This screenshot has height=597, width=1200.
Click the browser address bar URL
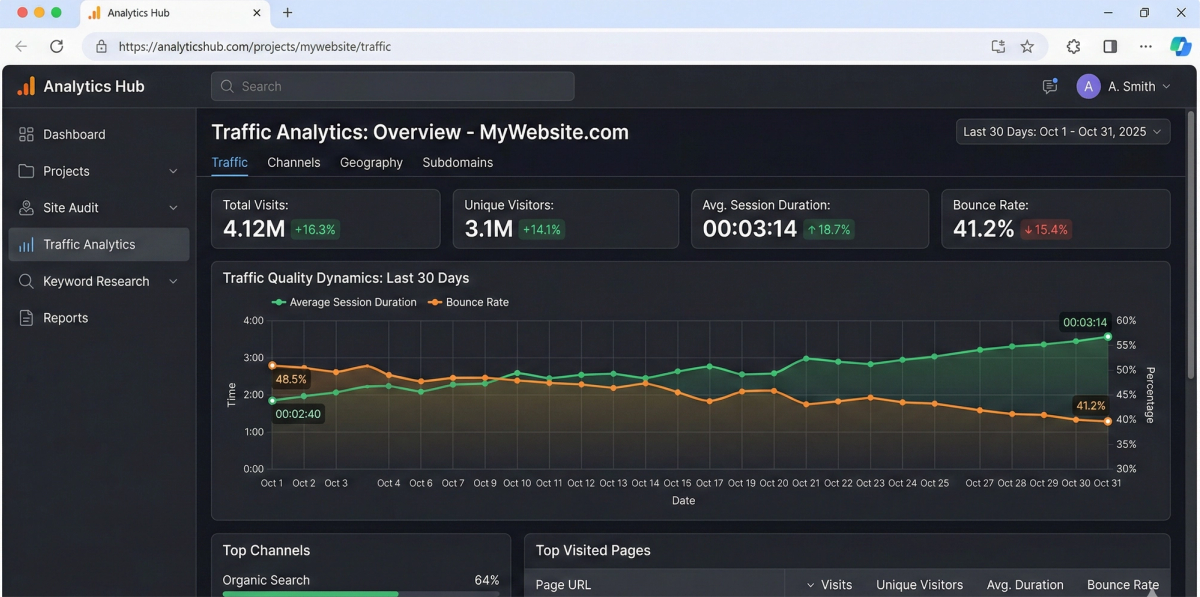point(255,46)
